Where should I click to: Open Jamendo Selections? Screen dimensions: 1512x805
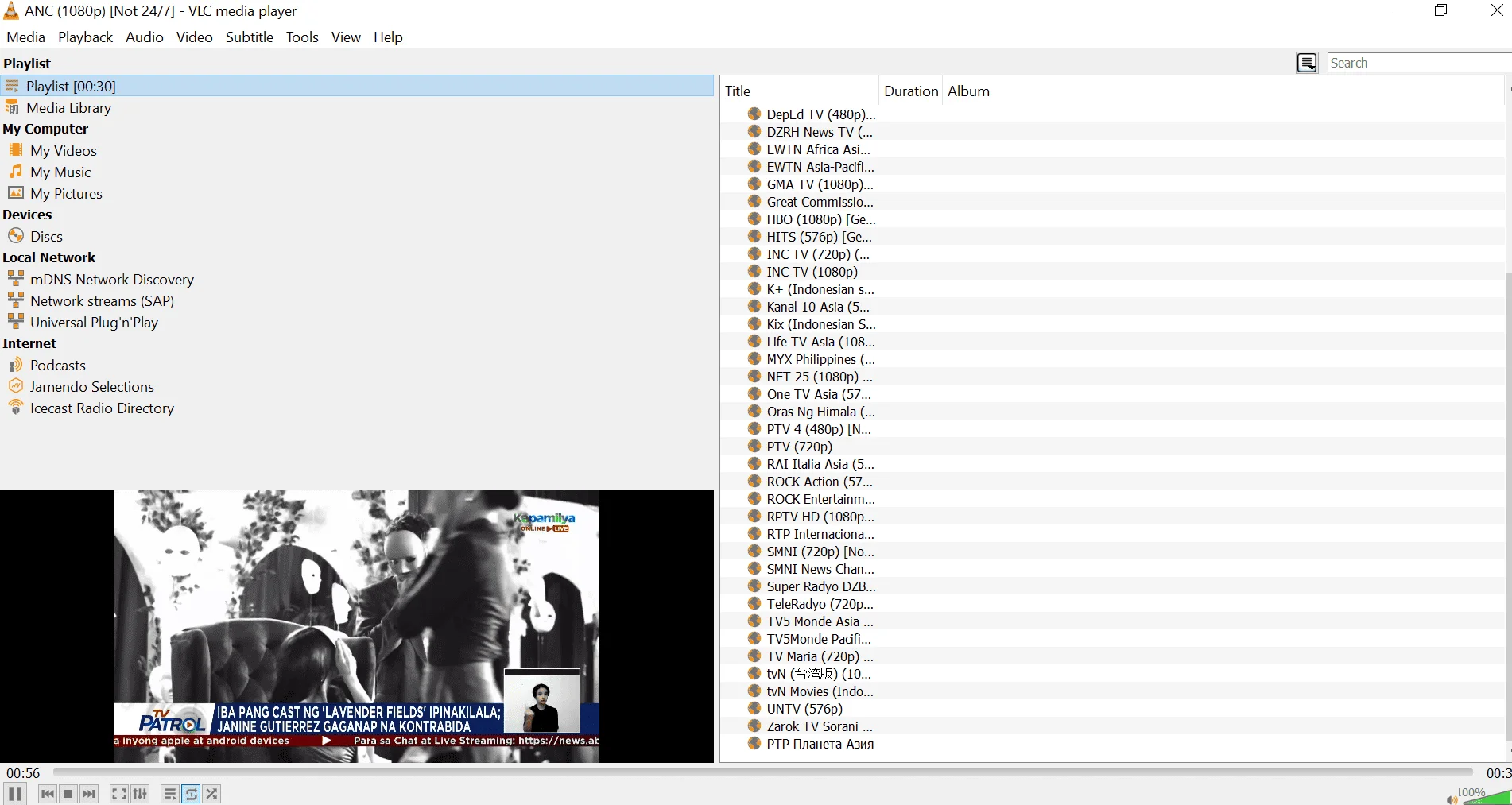tap(91, 387)
